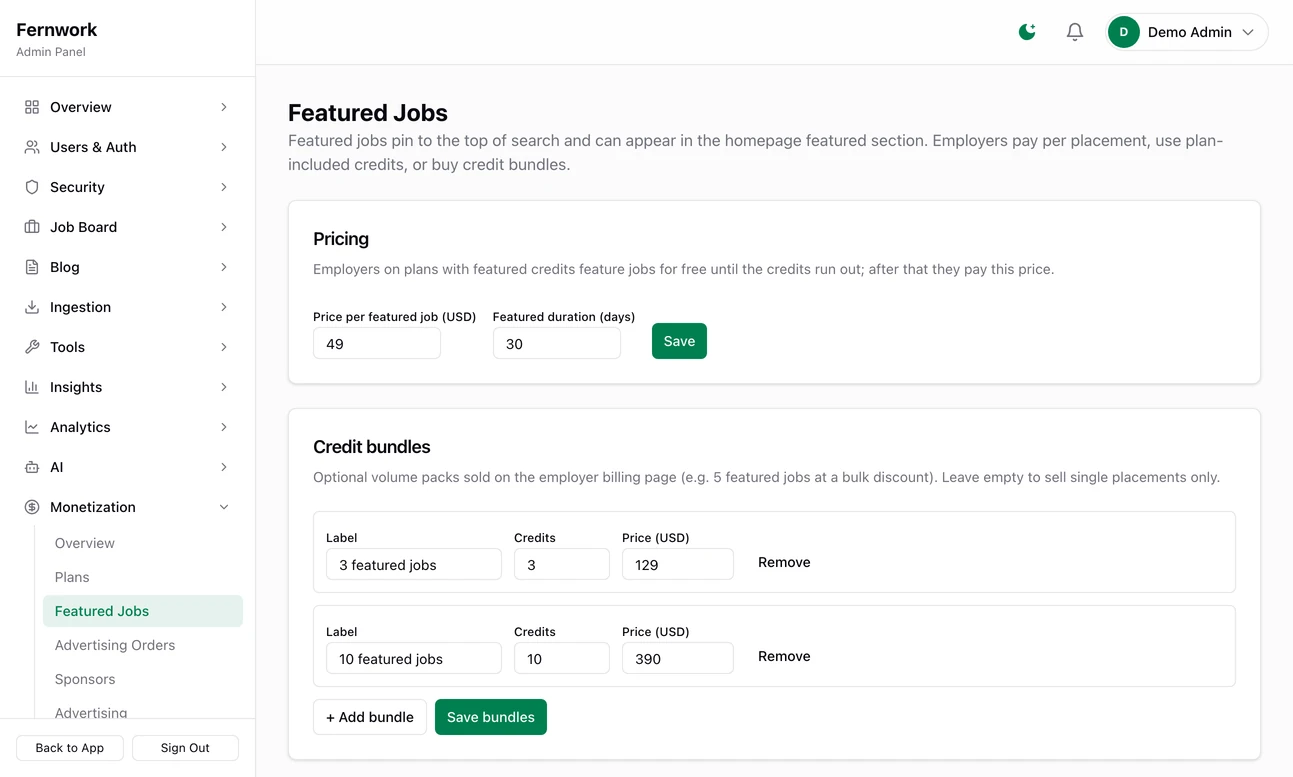Open the Demo Admin account dropdown

pyautogui.click(x=1187, y=32)
